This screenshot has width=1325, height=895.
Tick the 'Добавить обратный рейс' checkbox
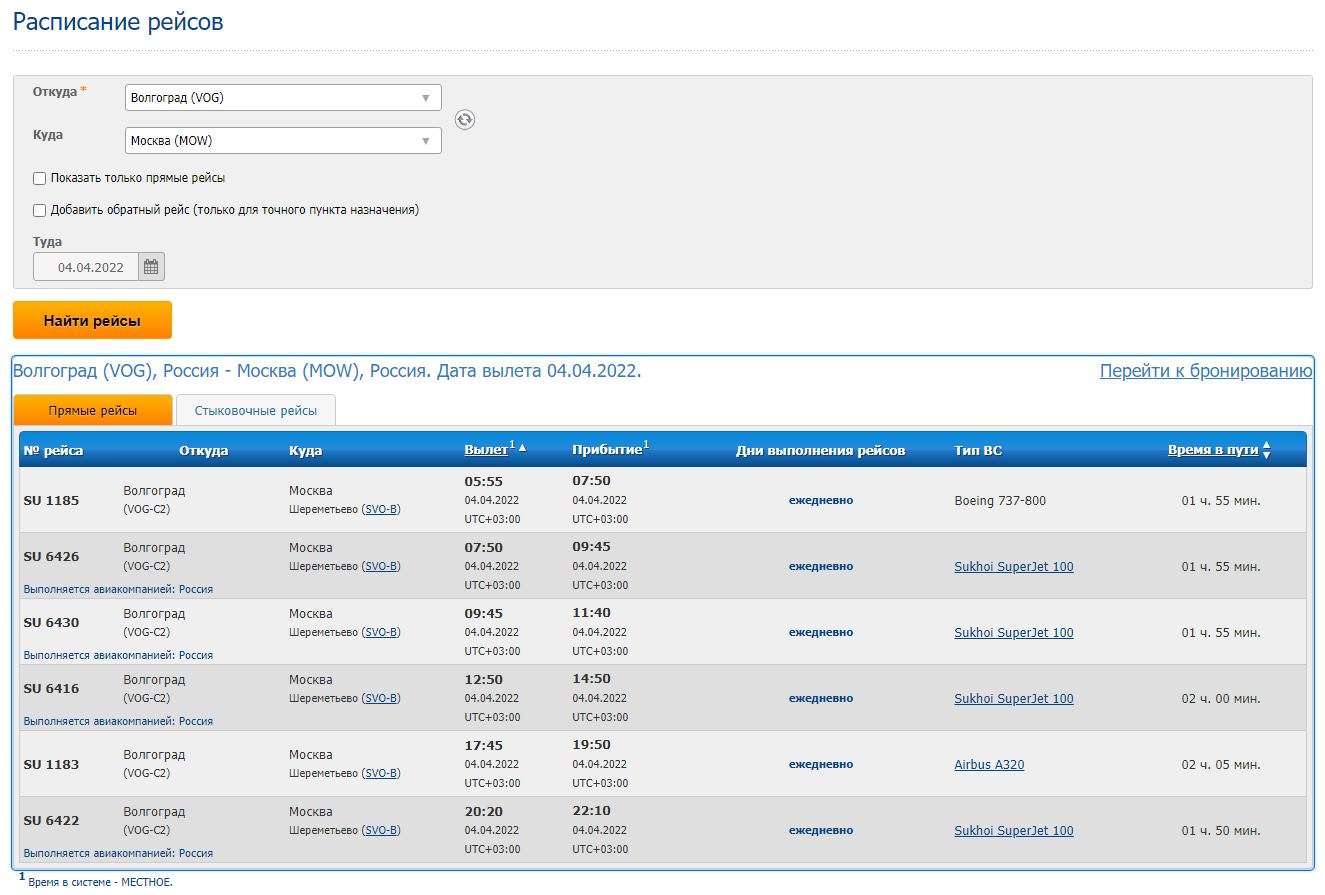click(x=40, y=210)
